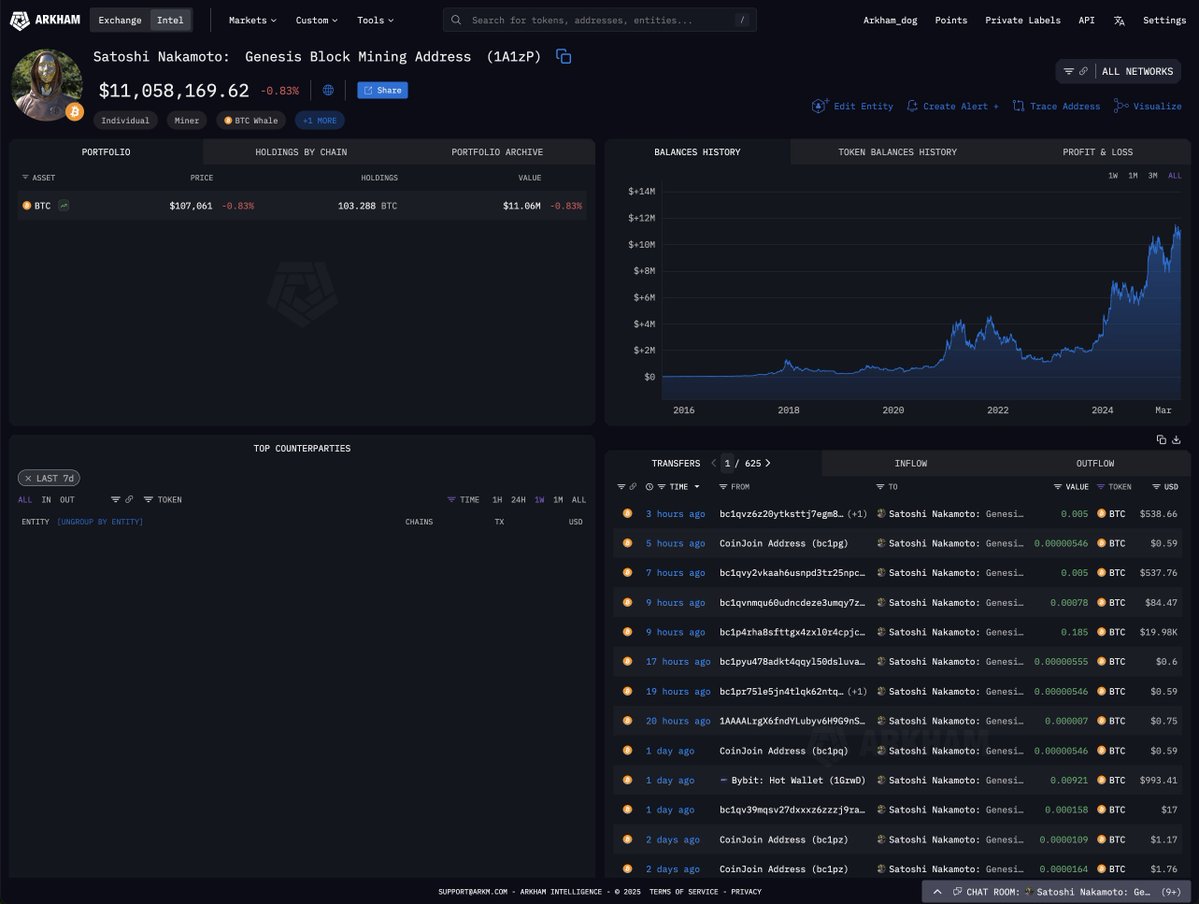
Task: Click the clock icon in the Time column header
Action: [649, 487]
